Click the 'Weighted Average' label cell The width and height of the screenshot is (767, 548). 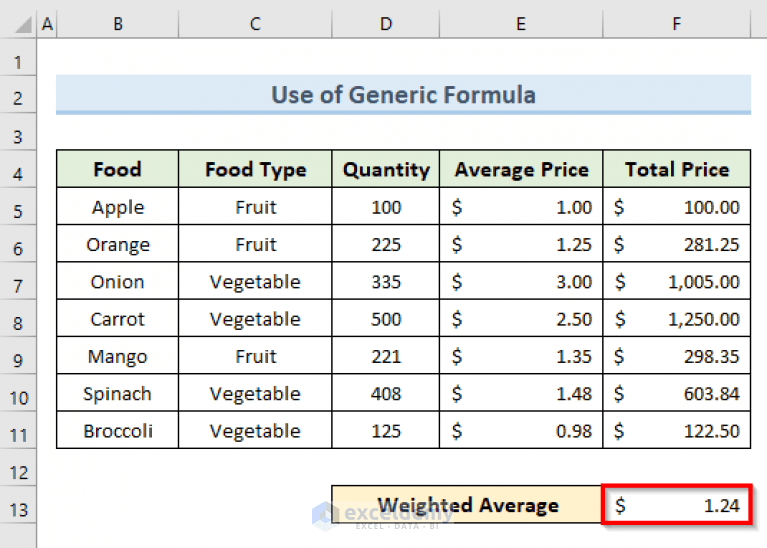tap(467, 504)
